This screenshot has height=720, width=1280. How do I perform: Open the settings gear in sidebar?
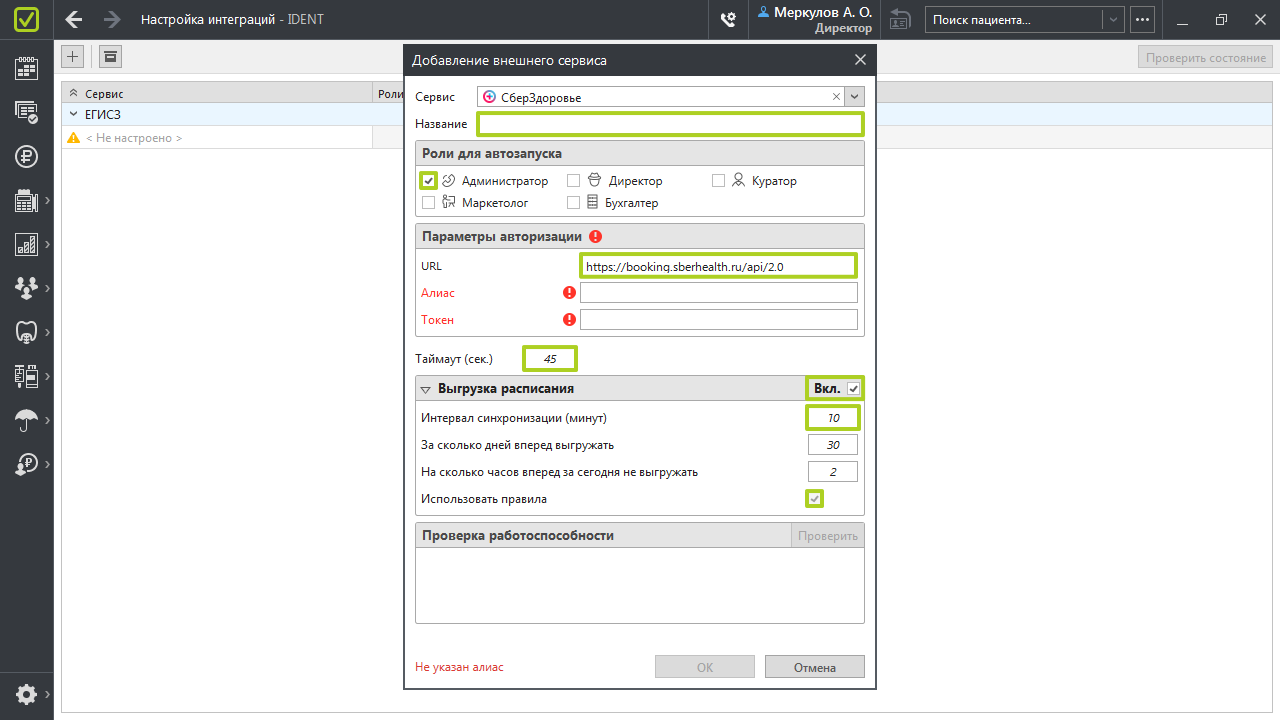[x=26, y=694]
